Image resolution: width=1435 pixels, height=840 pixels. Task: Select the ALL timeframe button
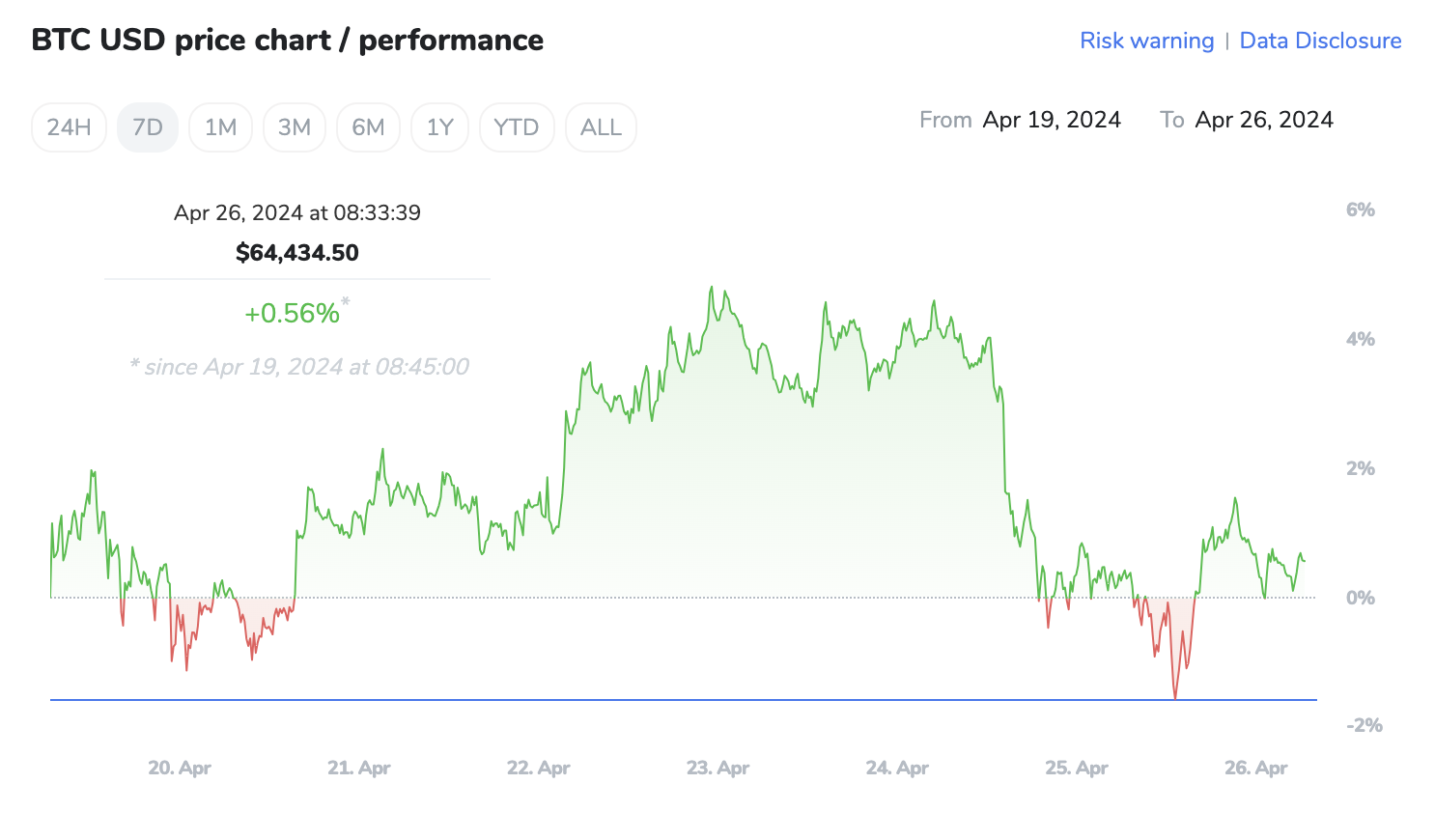coord(601,126)
